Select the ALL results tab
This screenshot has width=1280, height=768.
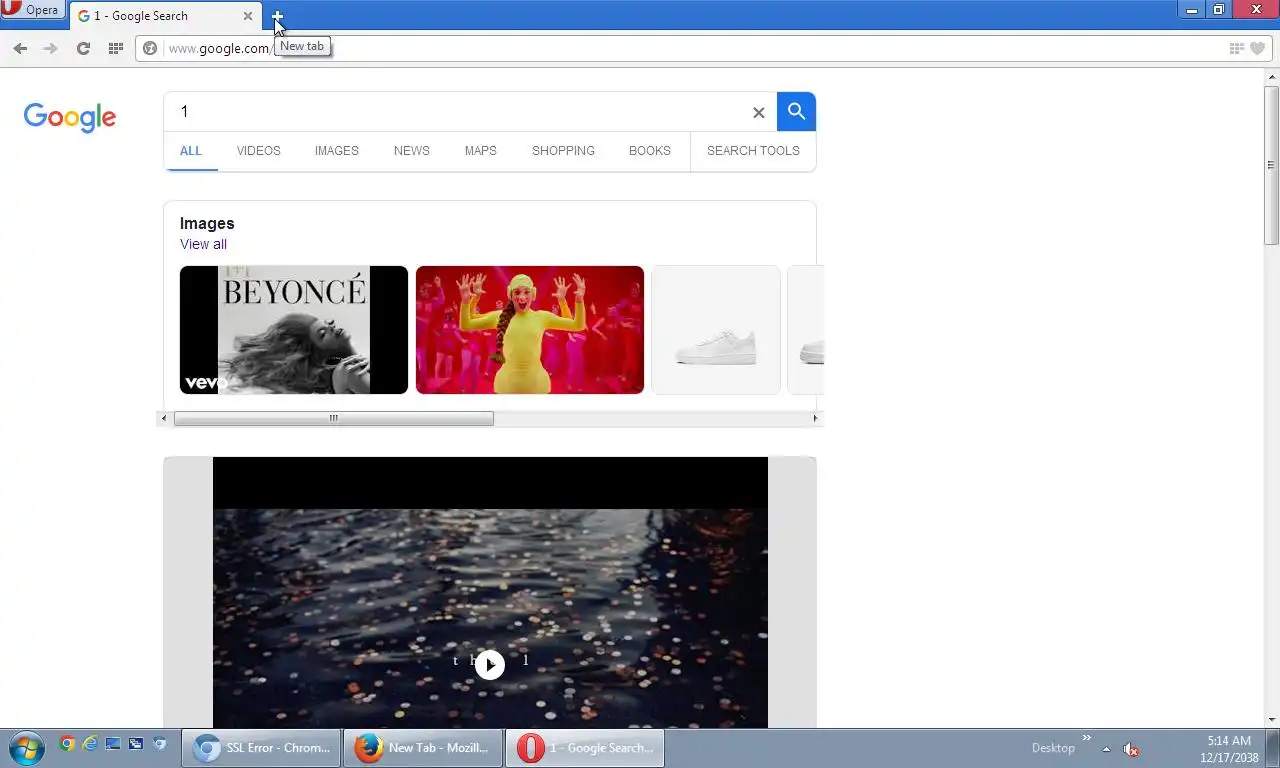tap(191, 151)
